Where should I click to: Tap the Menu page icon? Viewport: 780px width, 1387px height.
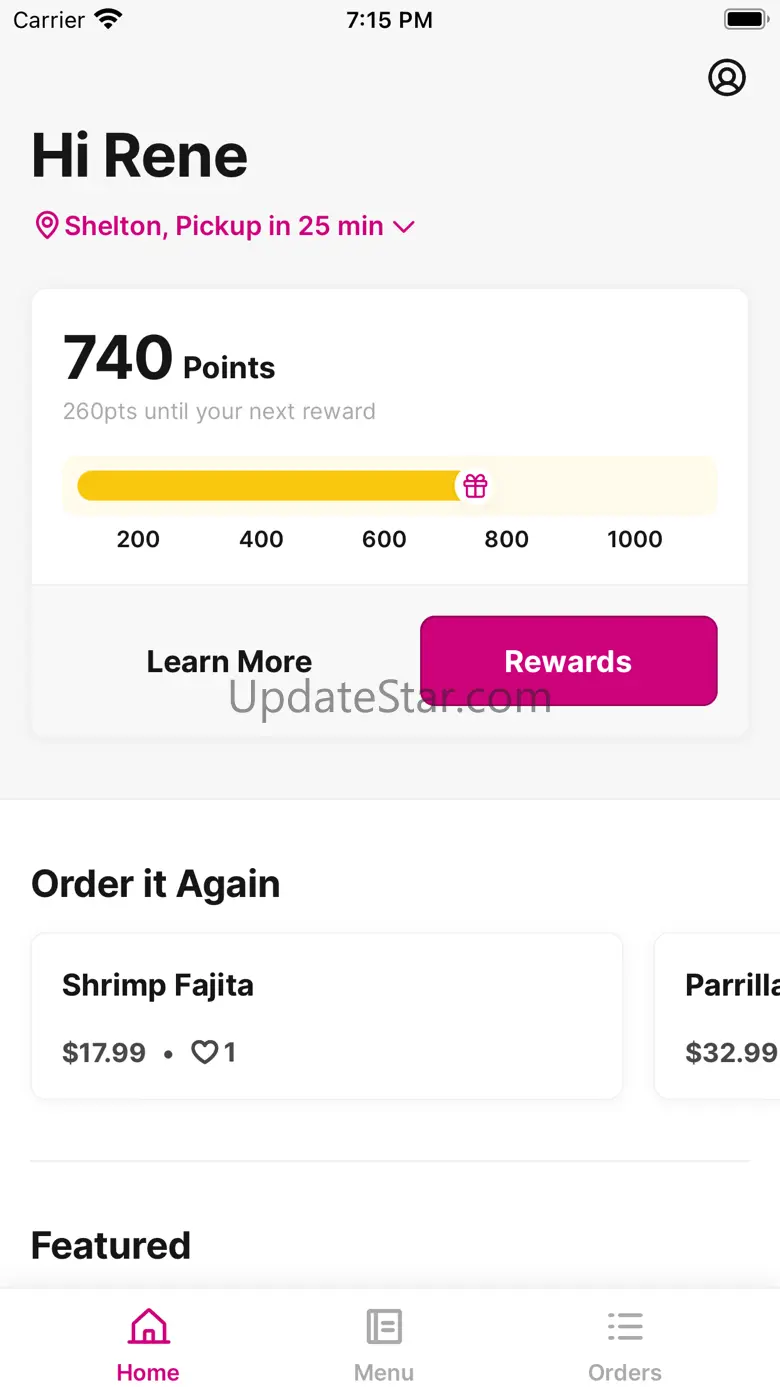pos(384,1327)
